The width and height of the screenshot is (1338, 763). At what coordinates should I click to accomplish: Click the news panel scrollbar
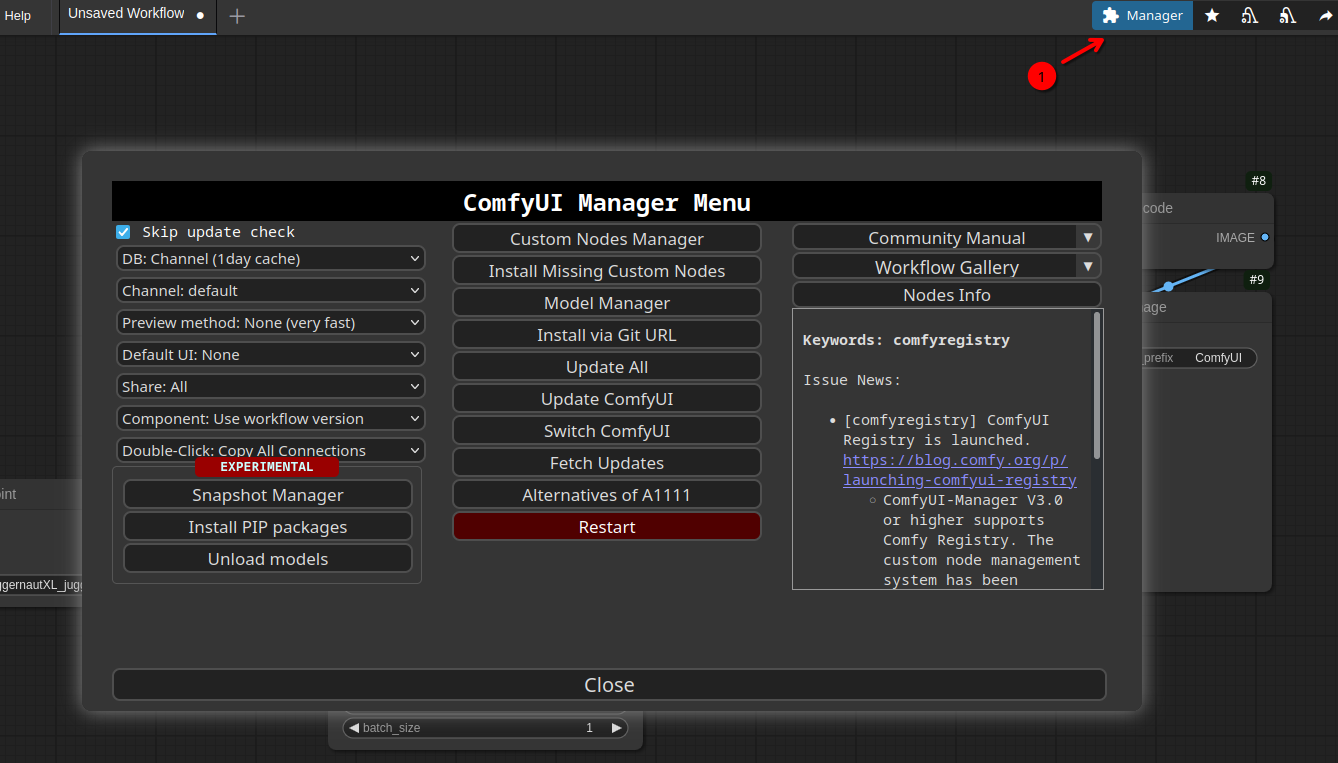coord(1097,385)
